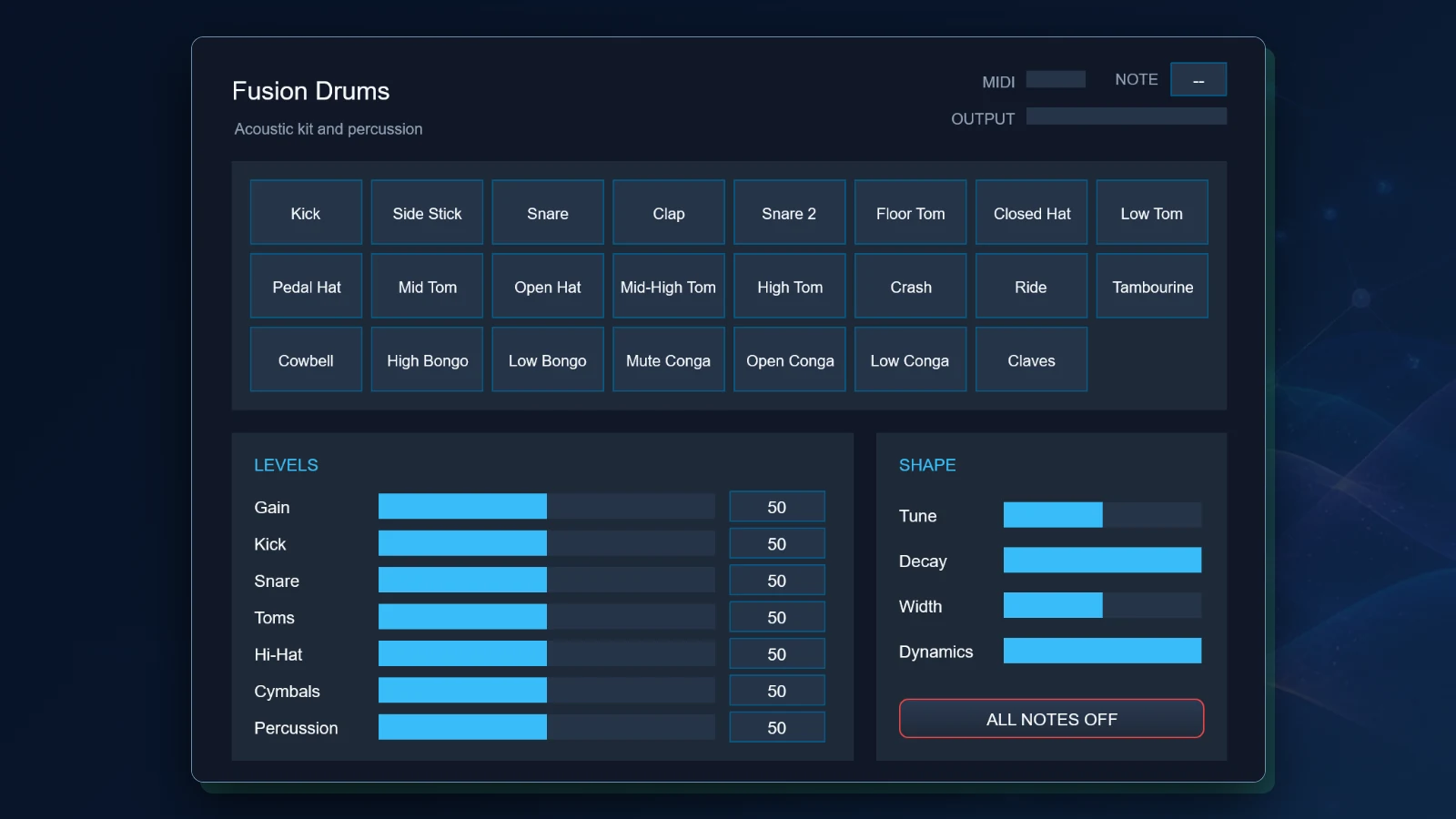This screenshot has width=1456, height=819.
Task: Adjust the Hi-Hat level slider
Action: point(547,653)
